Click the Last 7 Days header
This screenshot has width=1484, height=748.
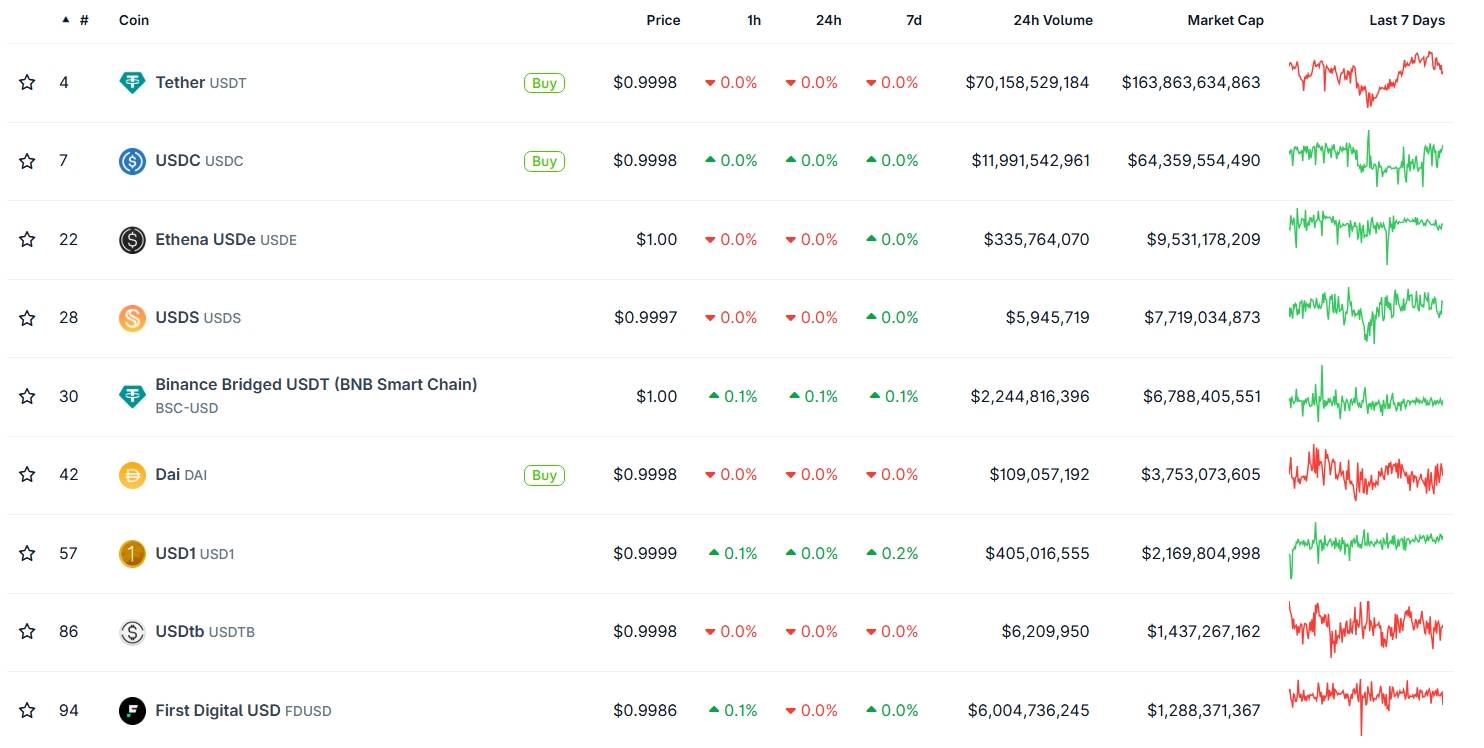tap(1407, 20)
